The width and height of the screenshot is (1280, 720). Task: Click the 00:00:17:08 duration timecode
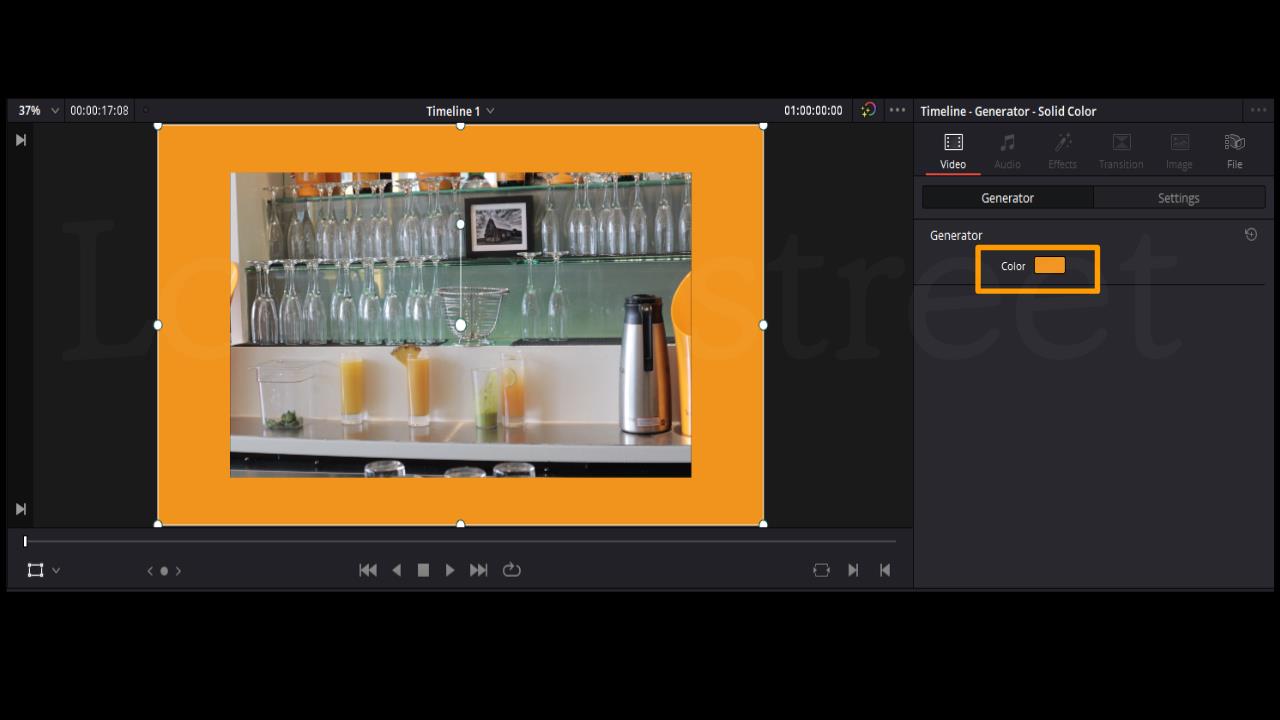[x=99, y=111]
